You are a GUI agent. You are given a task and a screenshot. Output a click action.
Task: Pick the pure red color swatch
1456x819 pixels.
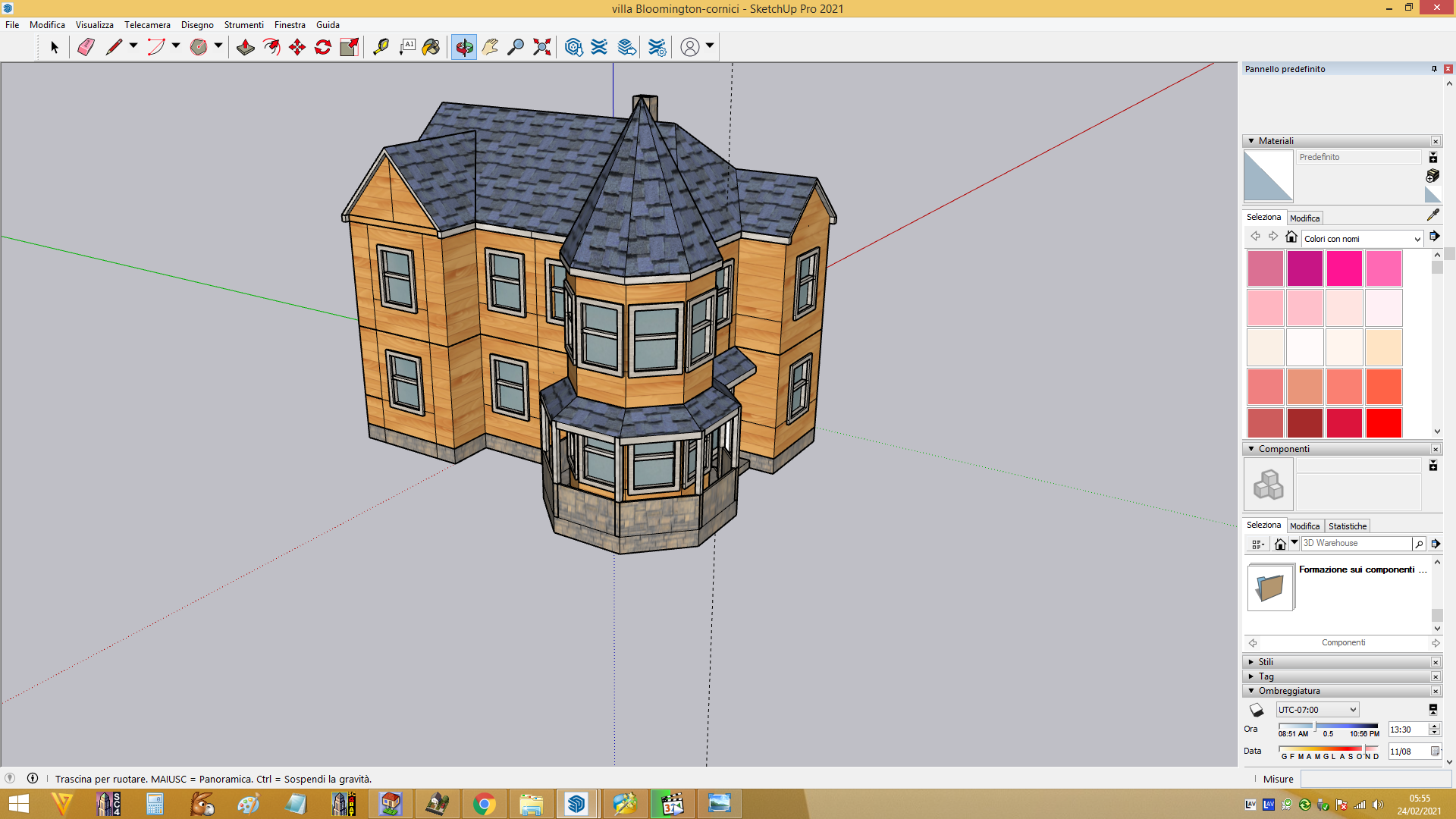point(1383,423)
